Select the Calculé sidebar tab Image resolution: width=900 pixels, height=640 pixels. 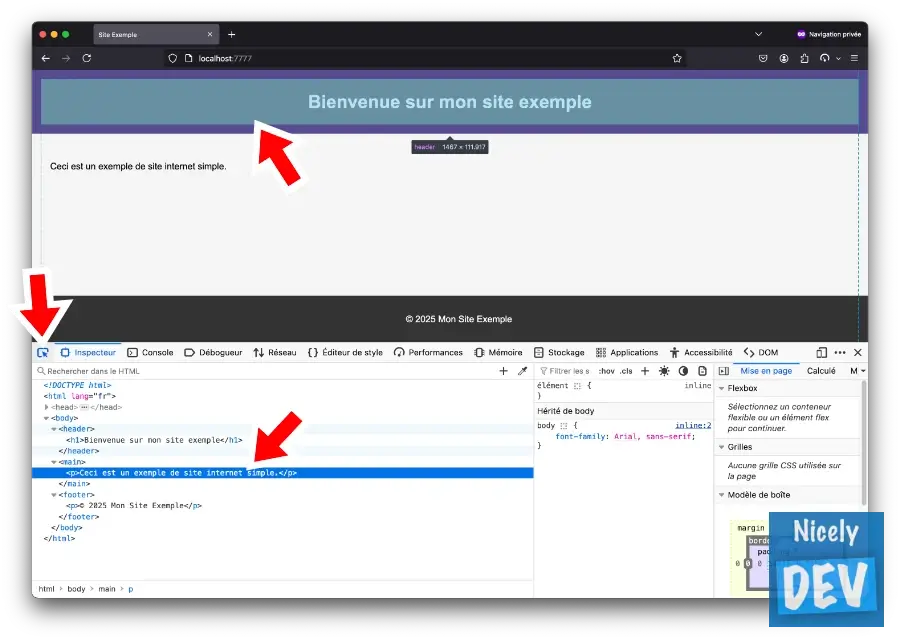(821, 371)
